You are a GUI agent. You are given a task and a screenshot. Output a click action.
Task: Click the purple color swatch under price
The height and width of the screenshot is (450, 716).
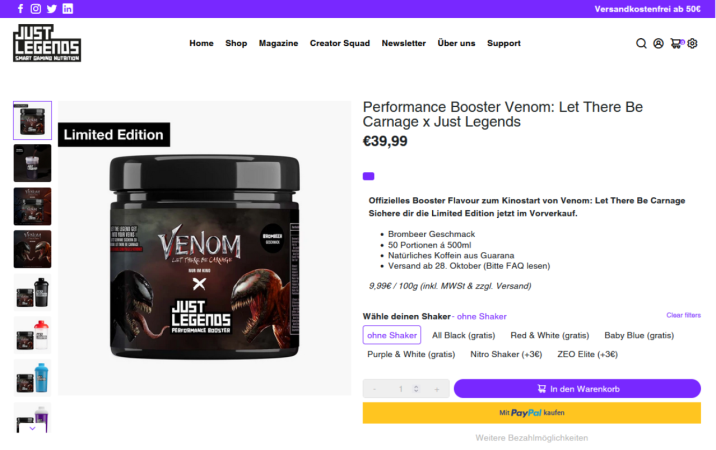coord(369,176)
